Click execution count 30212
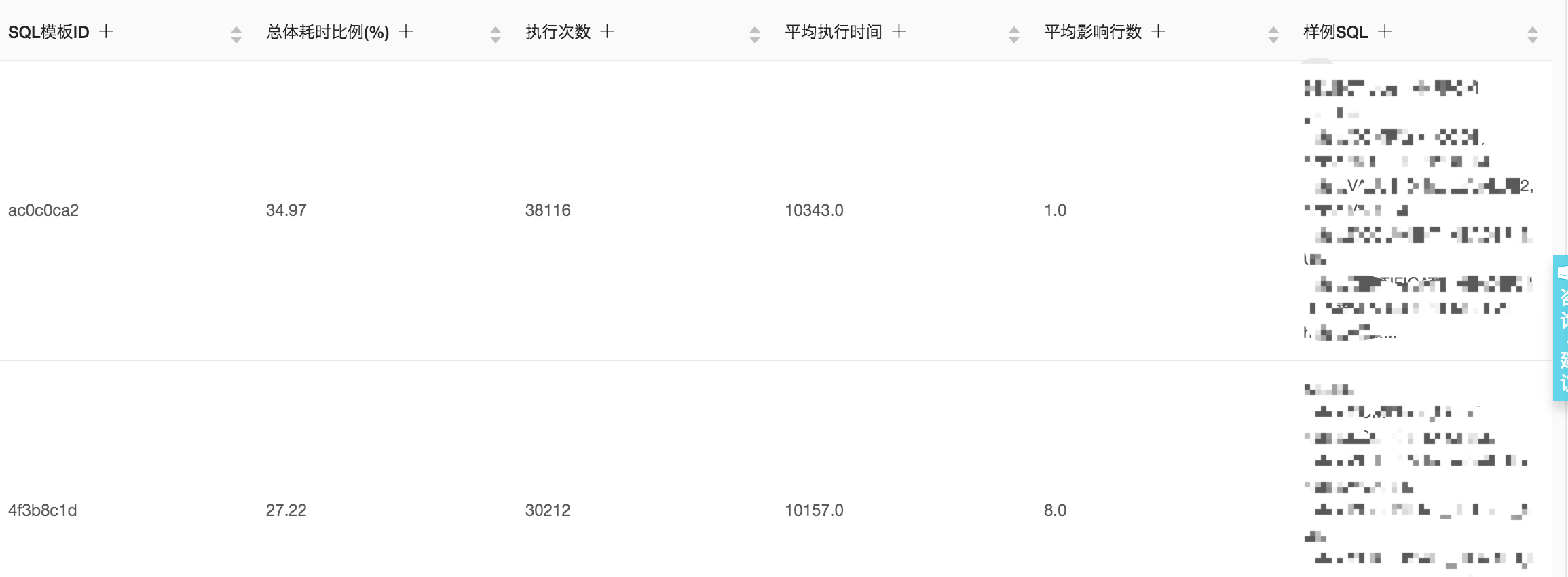1568x577 pixels. [548, 510]
